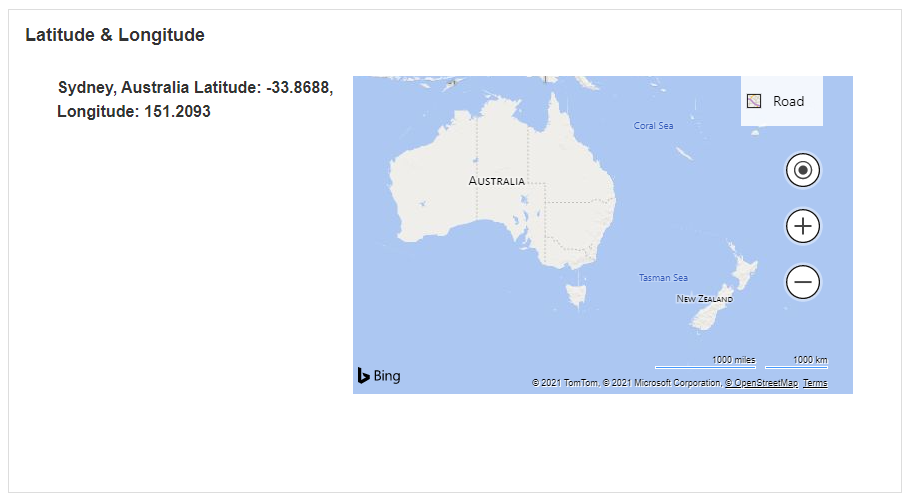Click the Coral Sea label

coord(654,126)
